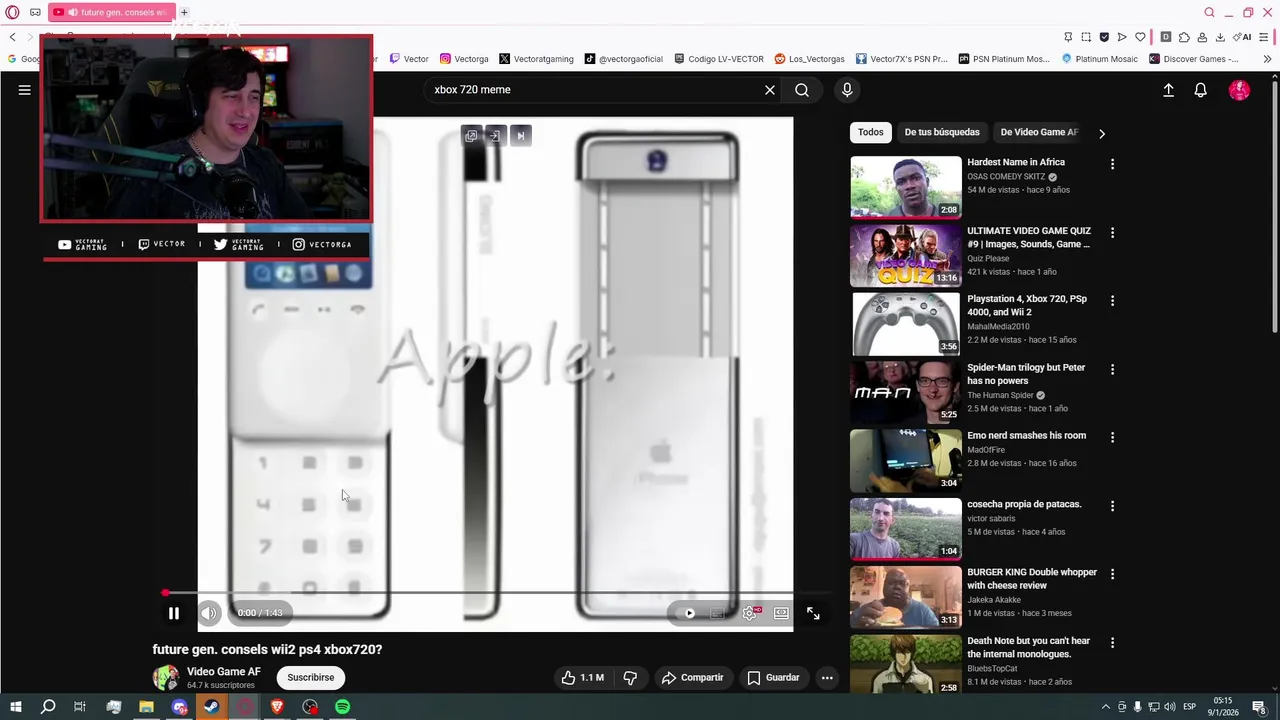
Task: Enter fullscreen video mode
Action: pos(813,613)
